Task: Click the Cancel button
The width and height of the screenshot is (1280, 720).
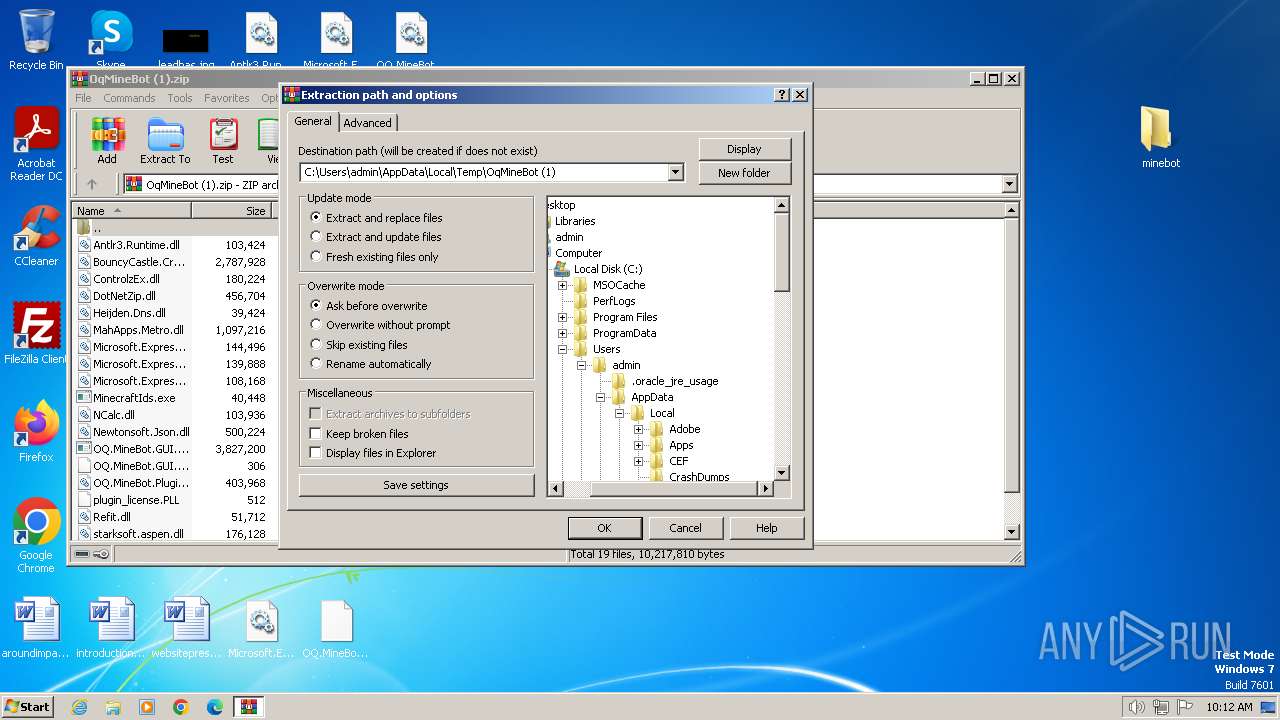Action: pyautogui.click(x=685, y=528)
